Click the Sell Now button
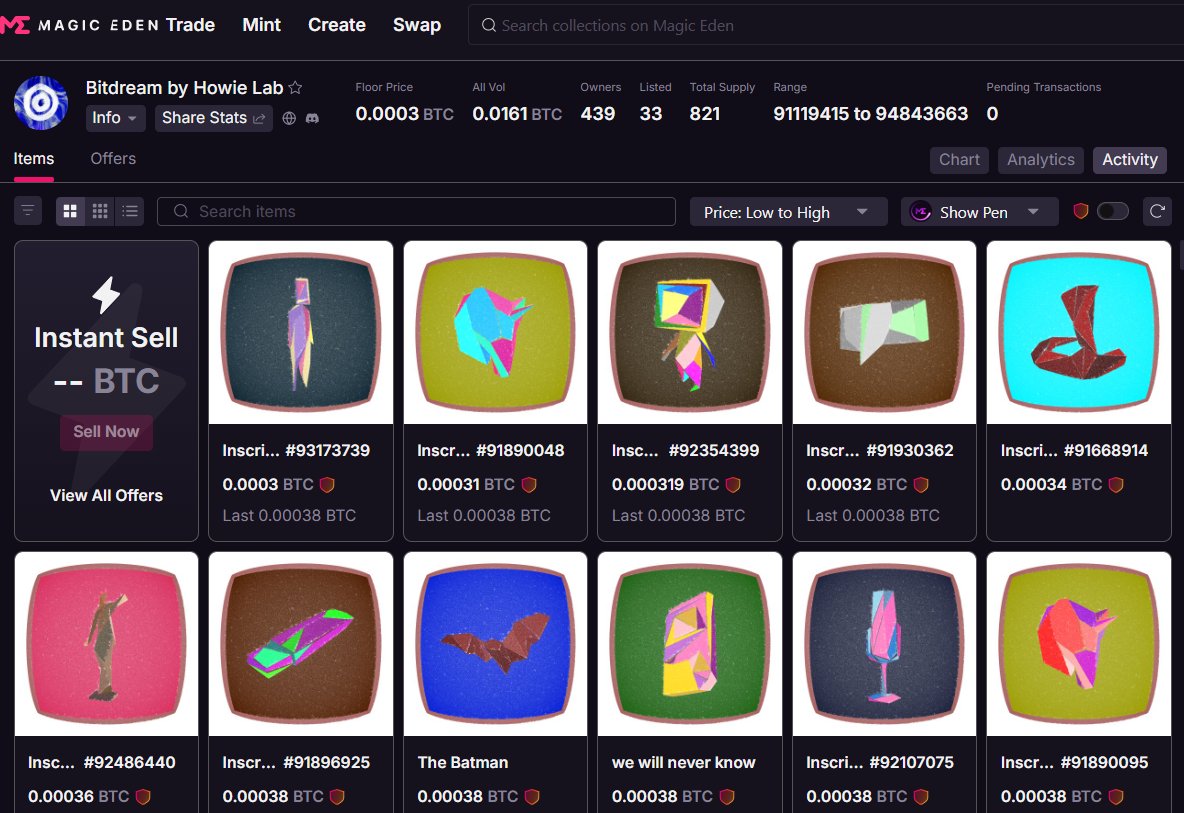 point(106,432)
